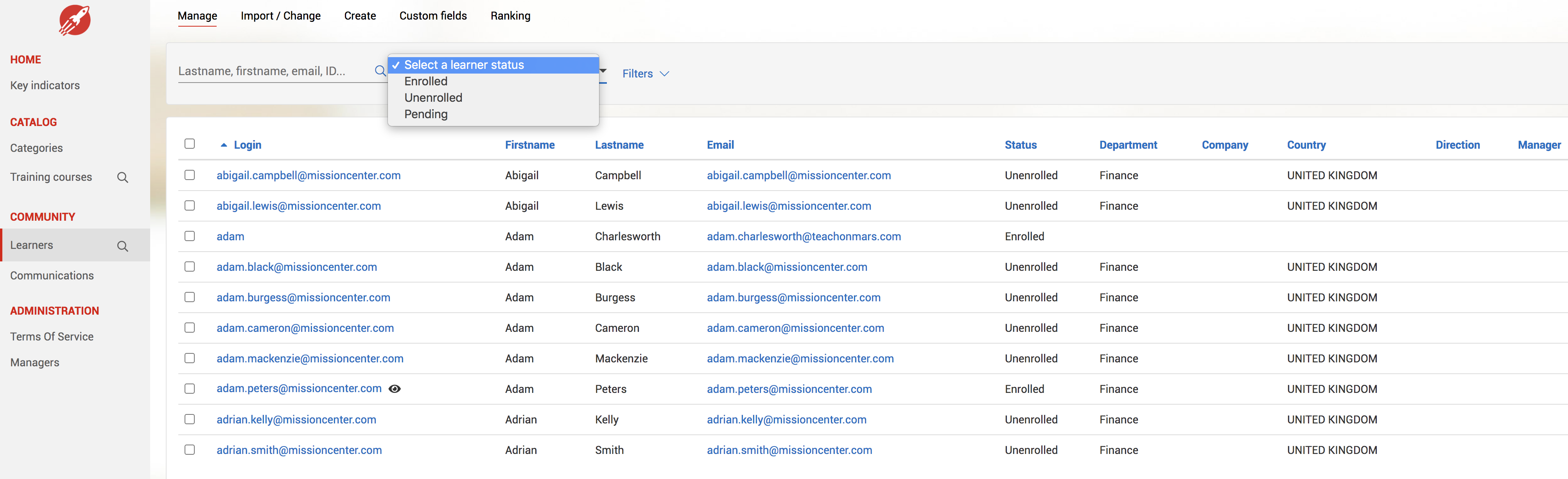Click email link adrian.kelly@missioncenter.com
Image resolution: width=1568 pixels, height=479 pixels.
[x=786, y=419]
